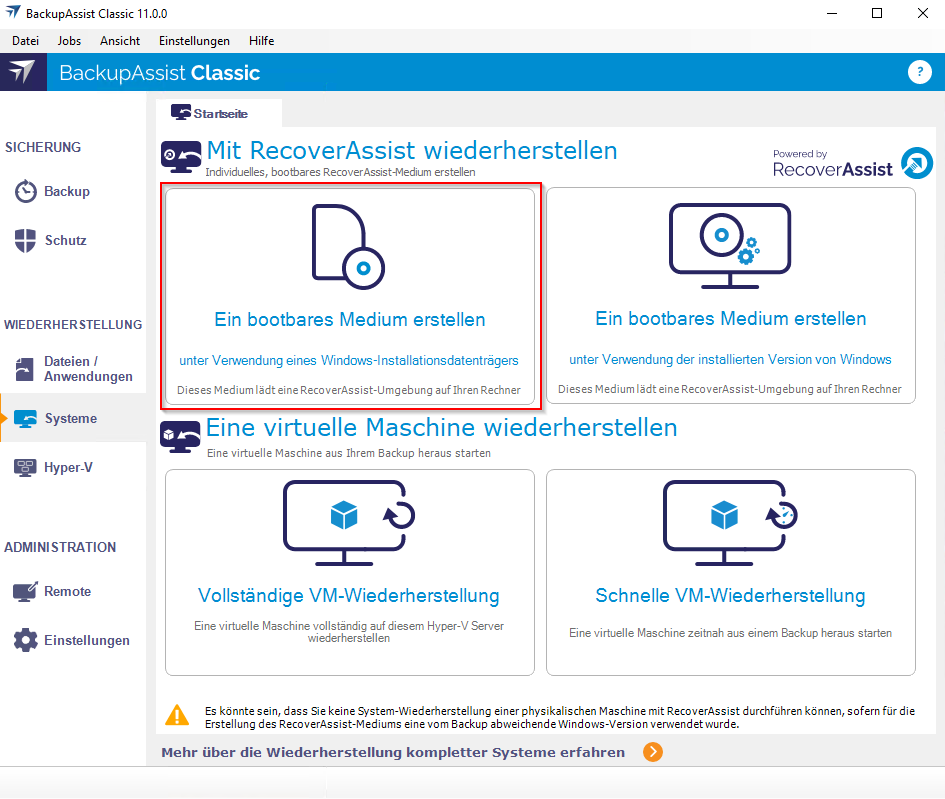Switch to the Startseite tab
Screen dimensions: 945x799
(219, 114)
